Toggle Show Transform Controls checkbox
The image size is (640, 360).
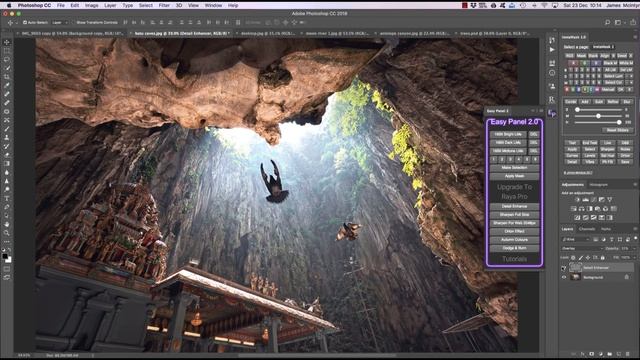[x=74, y=22]
